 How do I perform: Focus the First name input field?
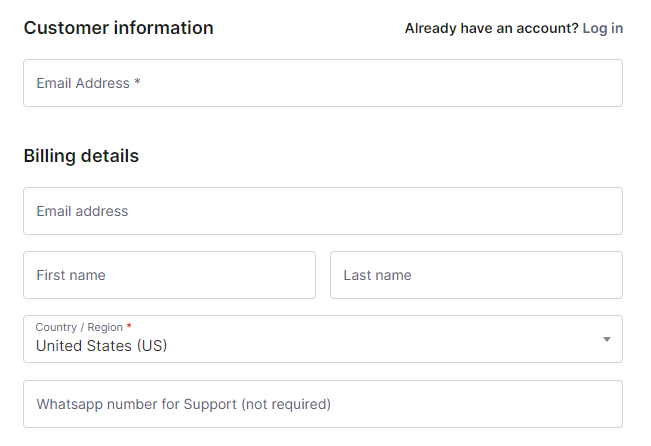(169, 275)
